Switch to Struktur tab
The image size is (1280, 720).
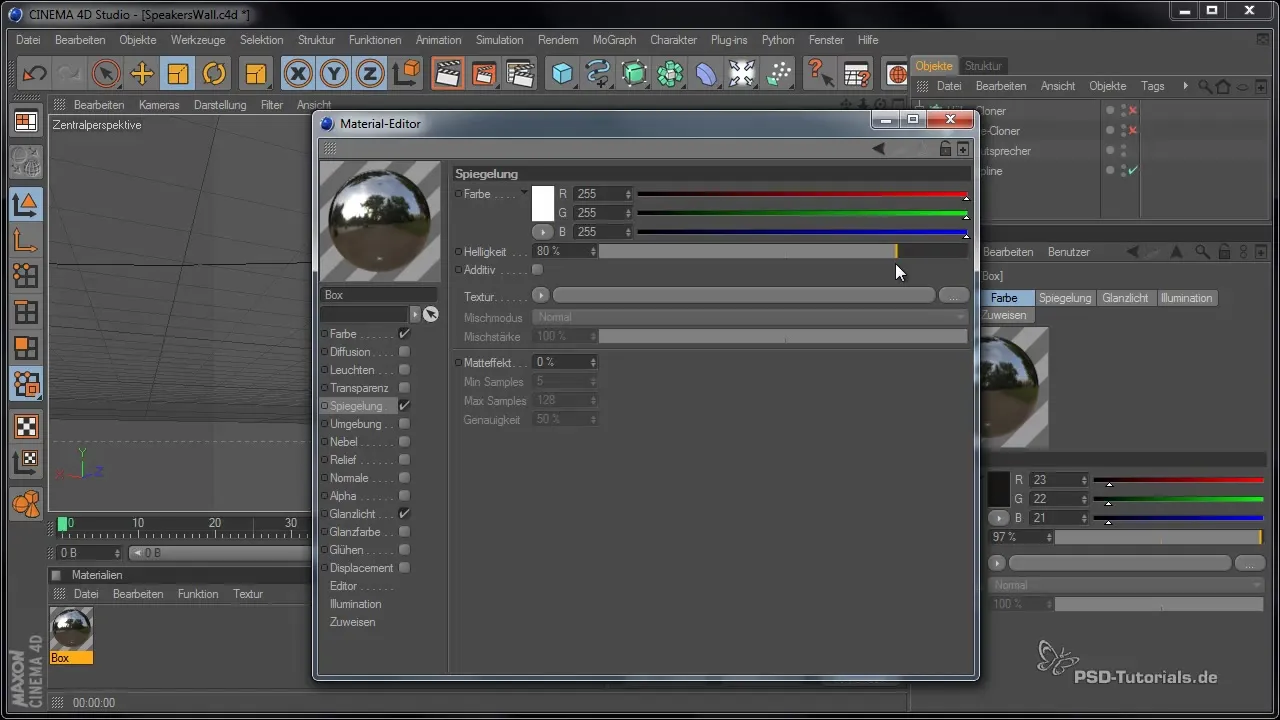click(983, 66)
